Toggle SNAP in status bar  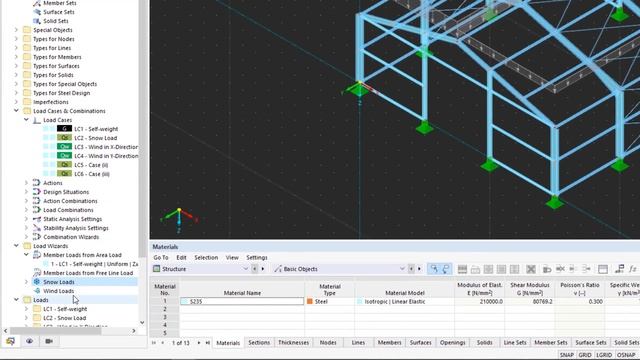click(x=567, y=355)
